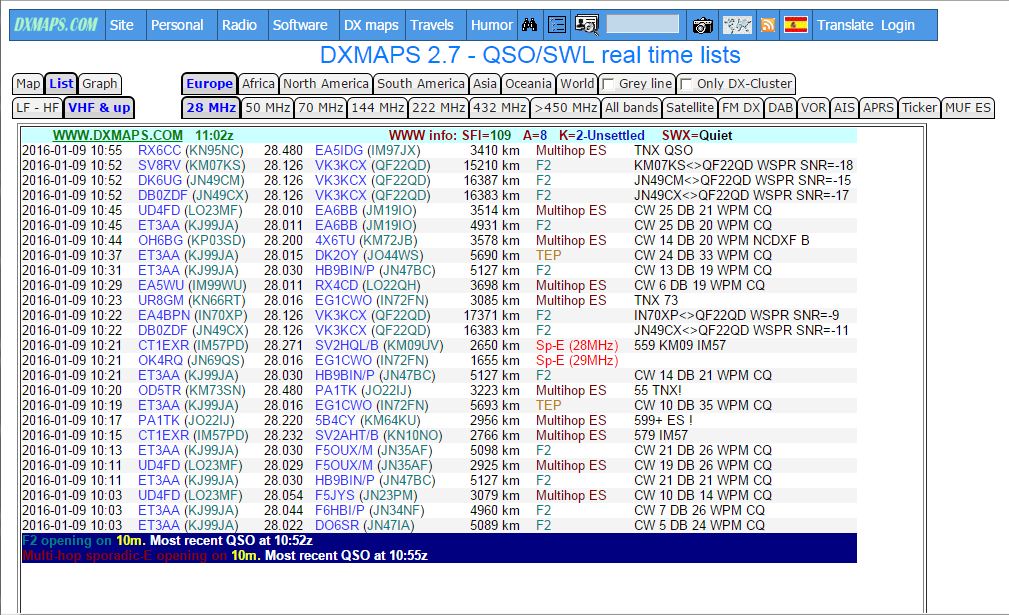The image size is (1009, 615).
Task: Open the WWW.DXMAPS.COM link in list header
Action: [117, 135]
